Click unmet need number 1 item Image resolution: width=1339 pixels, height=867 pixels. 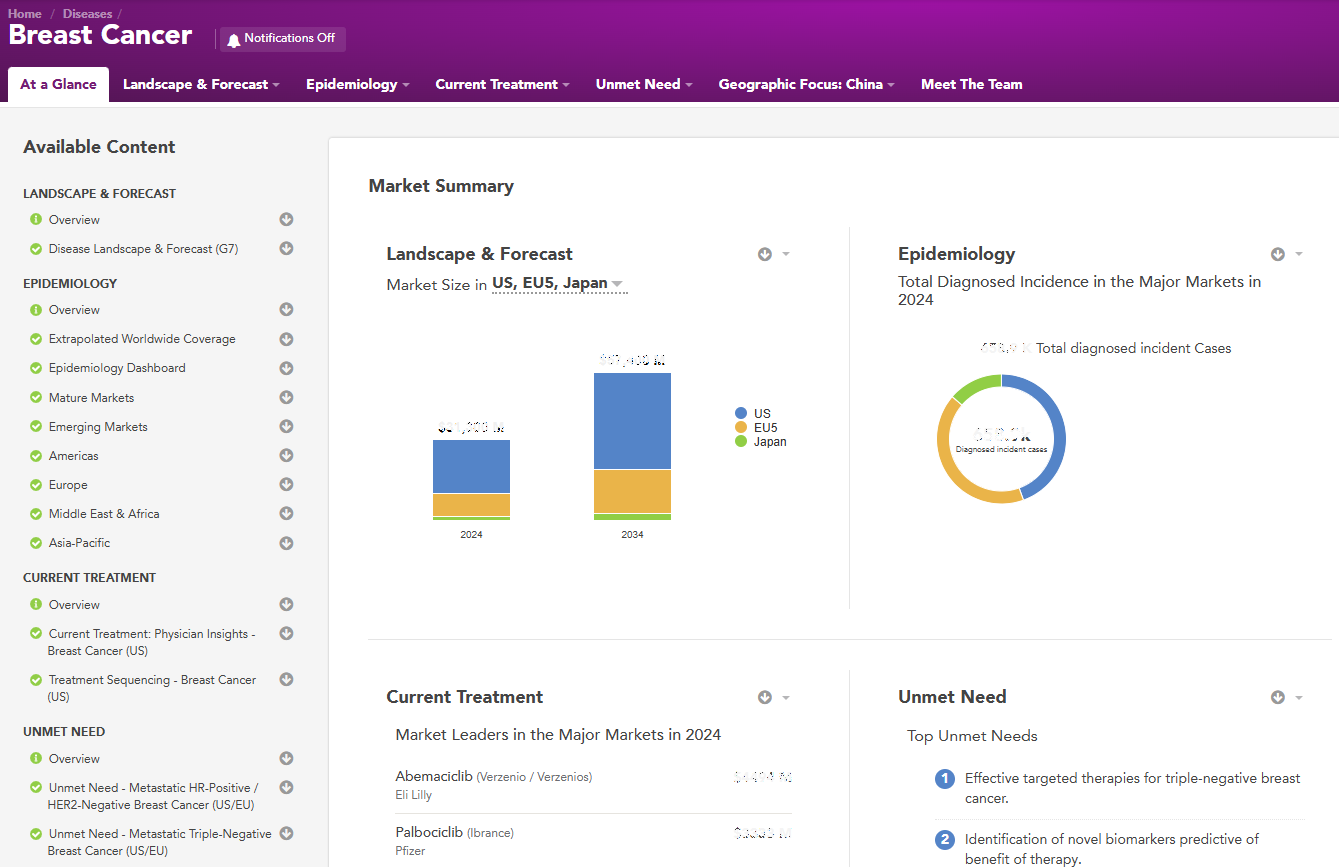coord(1119,788)
